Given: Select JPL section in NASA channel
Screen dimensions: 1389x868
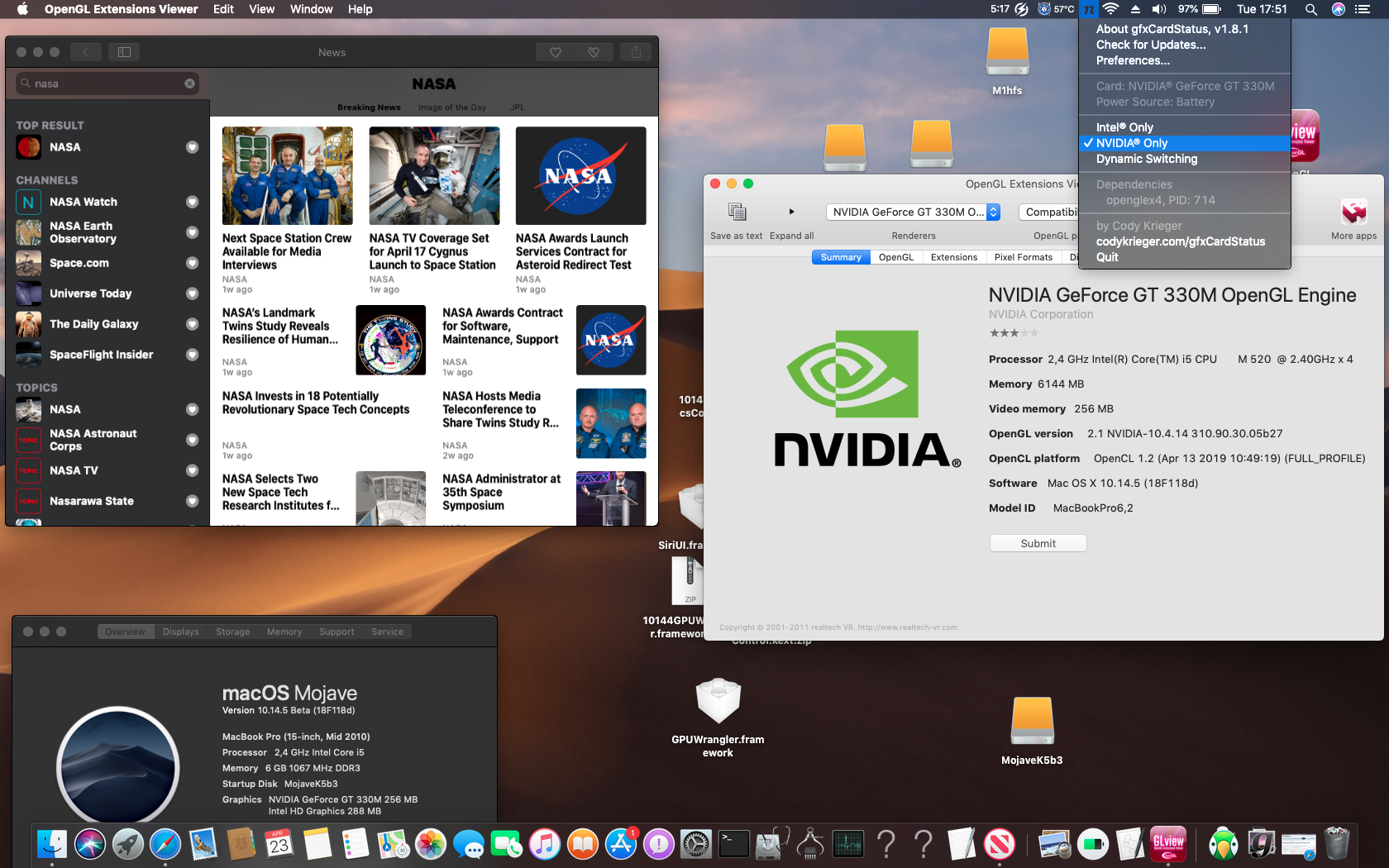Looking at the screenshot, I should click(x=517, y=107).
